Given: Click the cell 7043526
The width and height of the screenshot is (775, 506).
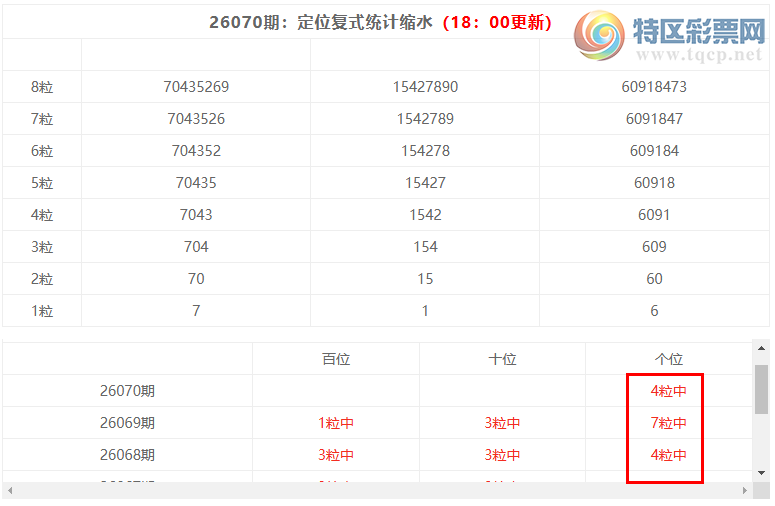Looking at the screenshot, I should pos(196,119).
